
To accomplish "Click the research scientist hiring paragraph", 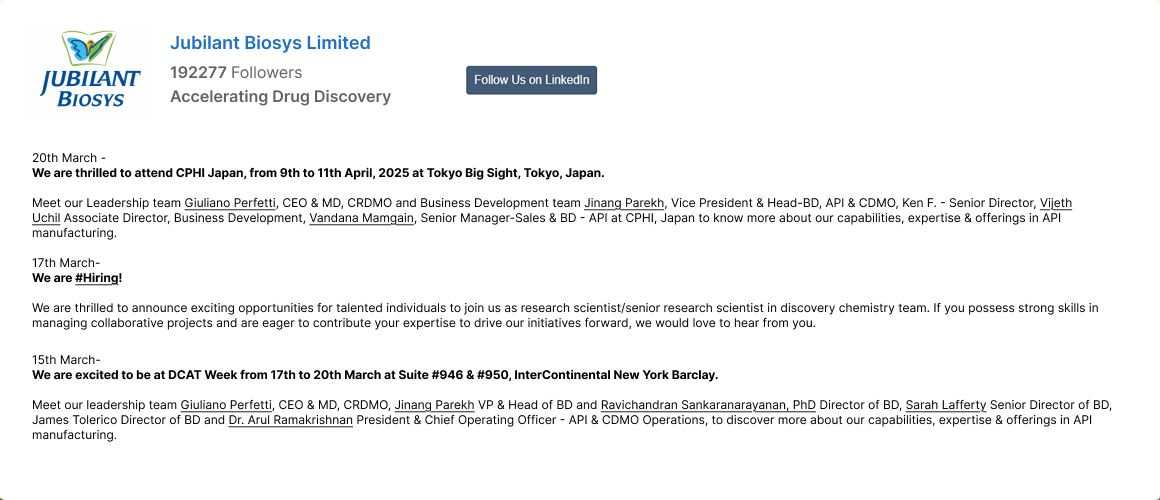I will click(x=565, y=315).
